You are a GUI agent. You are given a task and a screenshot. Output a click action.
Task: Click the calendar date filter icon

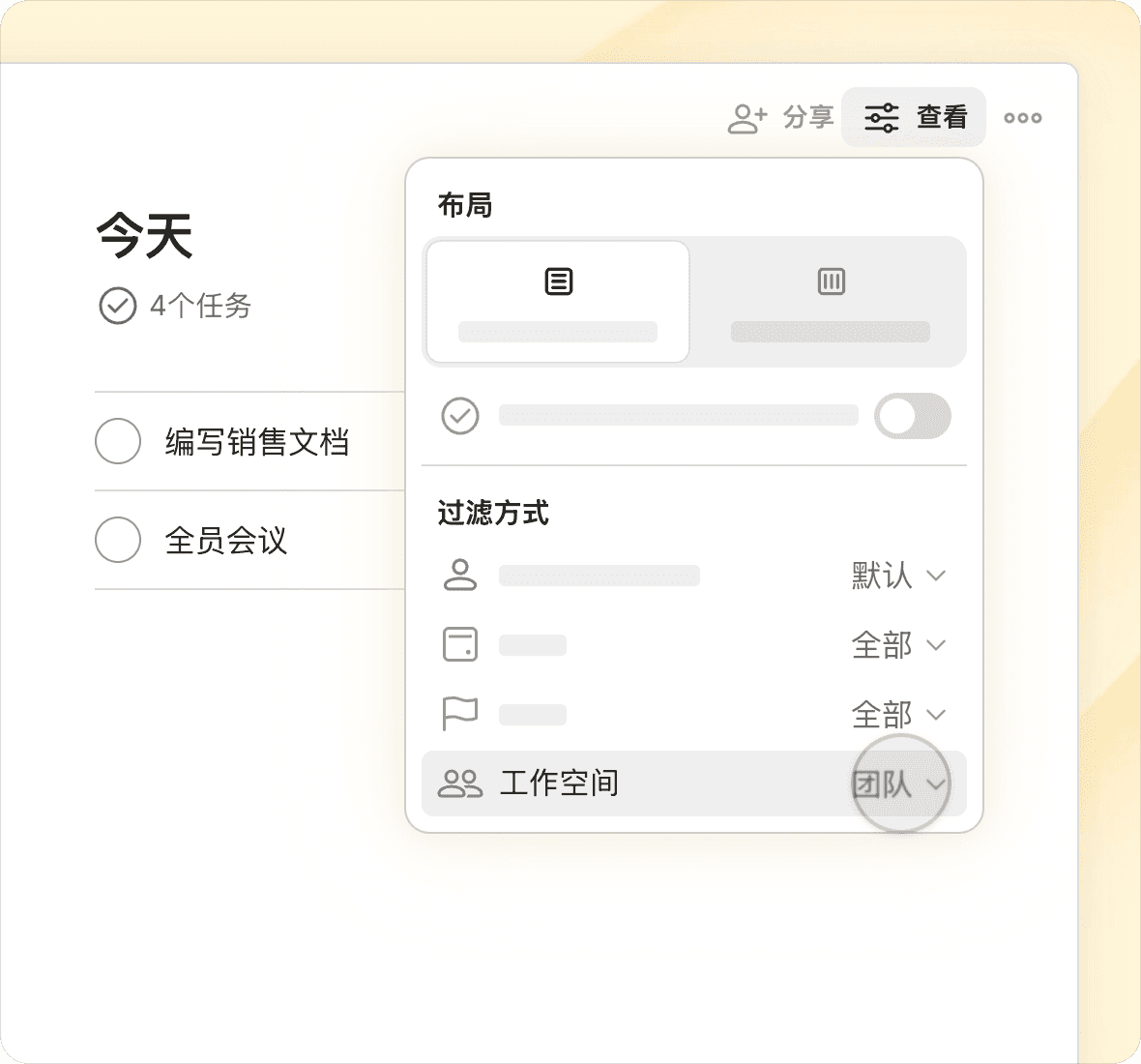pyautogui.click(x=459, y=644)
